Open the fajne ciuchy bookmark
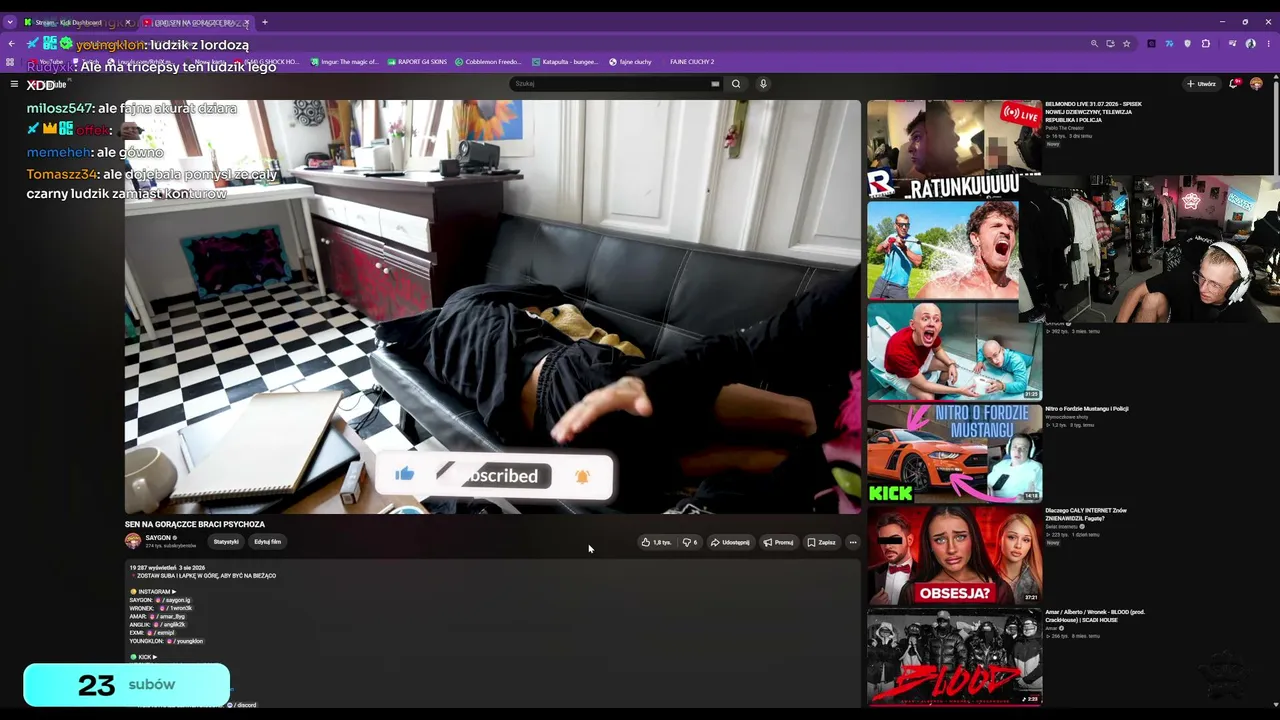 [x=630, y=62]
